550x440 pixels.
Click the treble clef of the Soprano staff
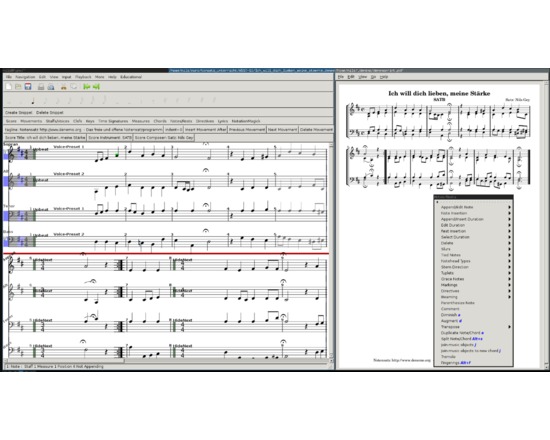point(11,154)
